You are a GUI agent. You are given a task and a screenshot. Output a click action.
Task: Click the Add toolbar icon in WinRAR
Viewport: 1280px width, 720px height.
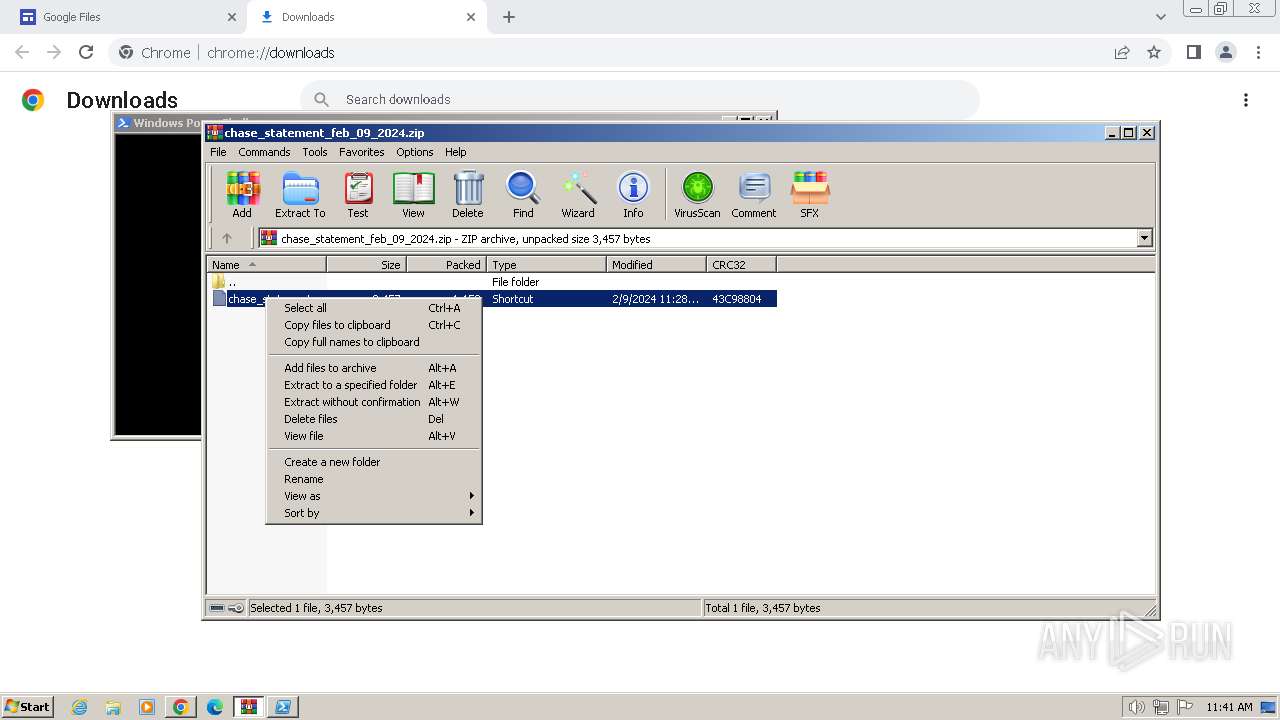coord(242,194)
